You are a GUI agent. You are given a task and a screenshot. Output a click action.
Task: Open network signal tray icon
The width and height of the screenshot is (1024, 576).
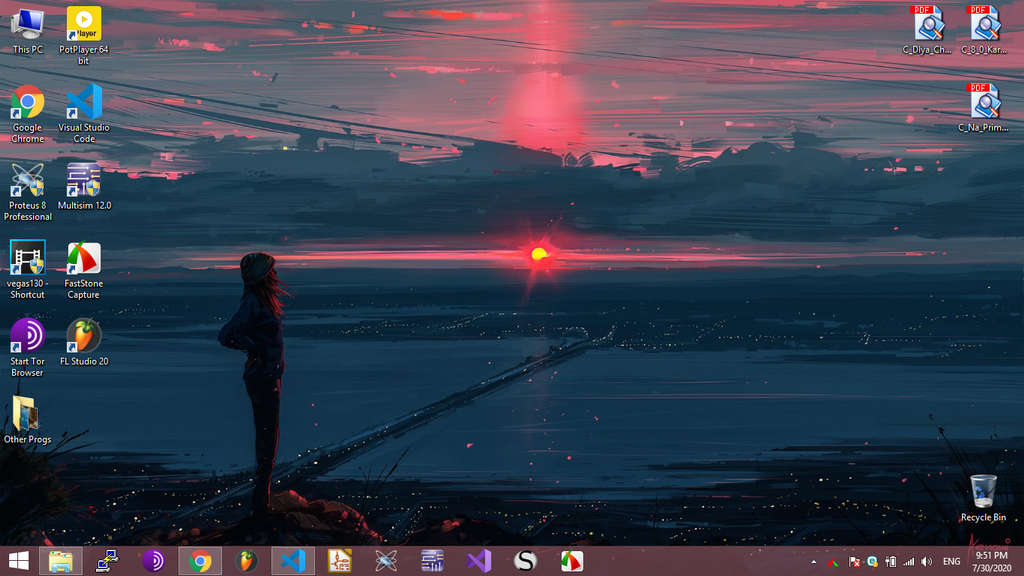click(908, 562)
